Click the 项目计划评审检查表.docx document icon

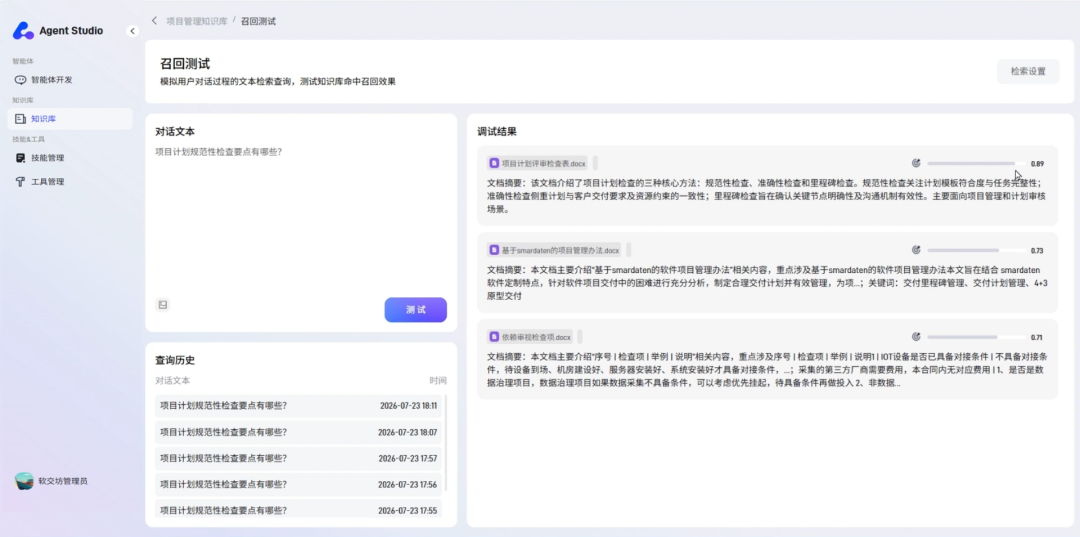tap(494, 163)
